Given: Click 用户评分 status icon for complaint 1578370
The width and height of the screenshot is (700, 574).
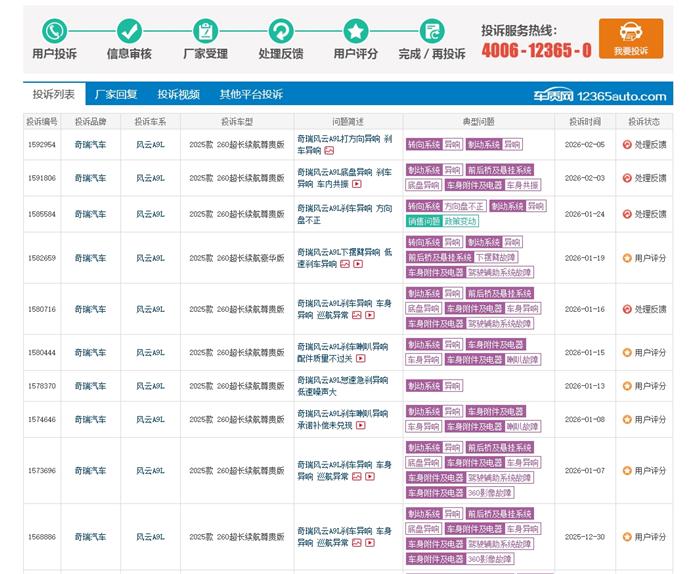Looking at the screenshot, I should [627, 386].
